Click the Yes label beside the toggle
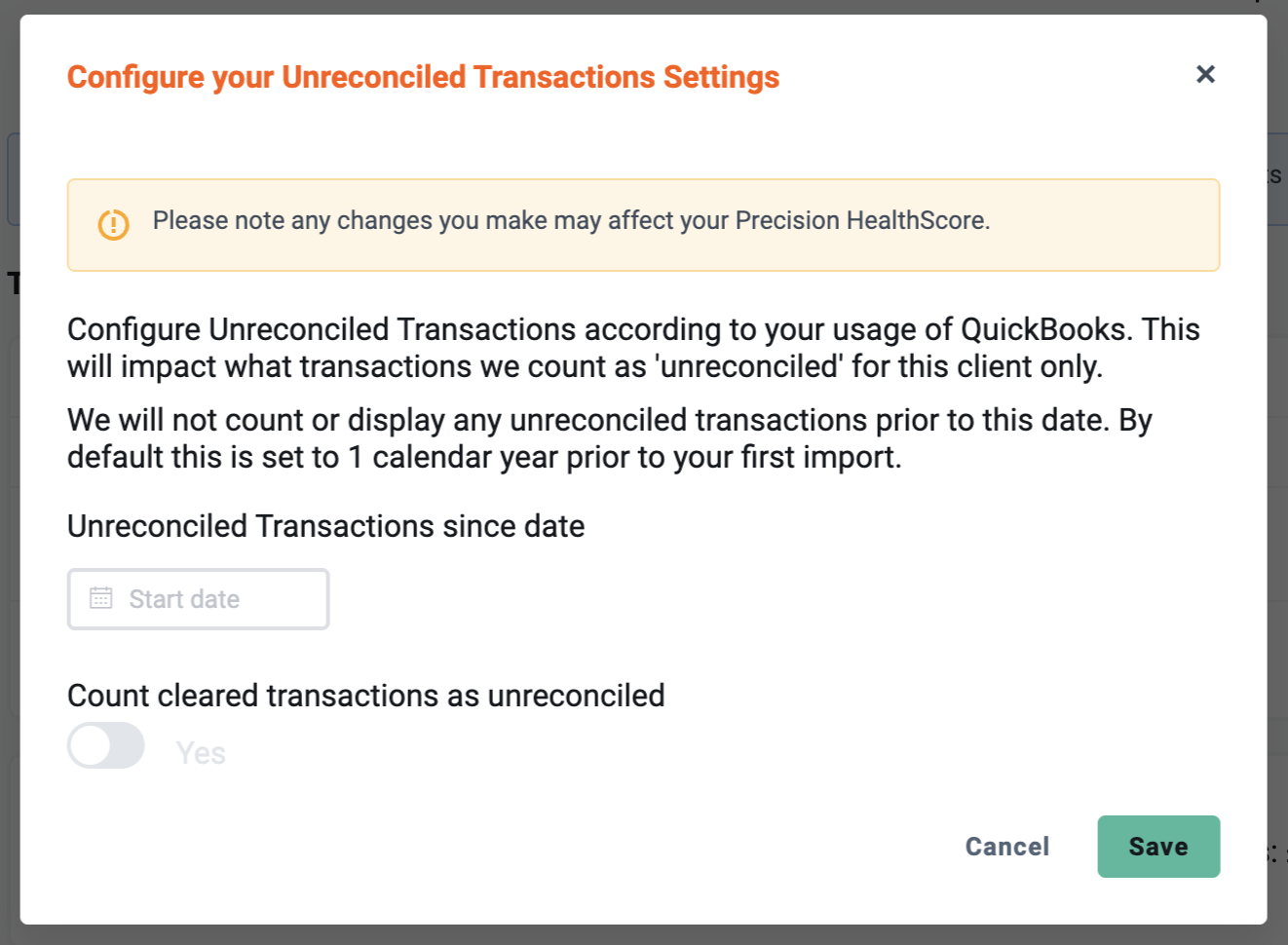1288x945 pixels. pos(201,753)
